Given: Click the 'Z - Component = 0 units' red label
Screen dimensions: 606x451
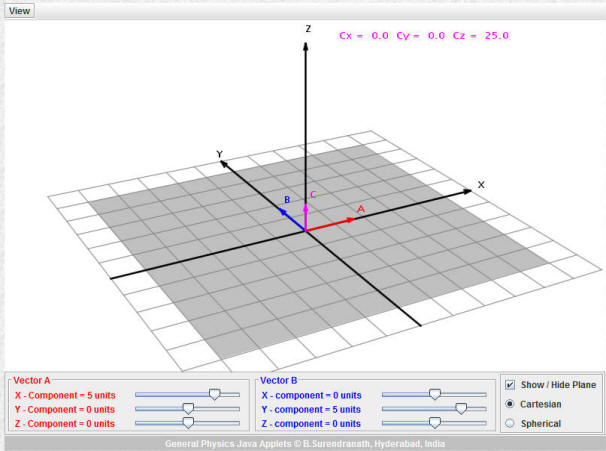Looking at the screenshot, I should click(65, 424).
